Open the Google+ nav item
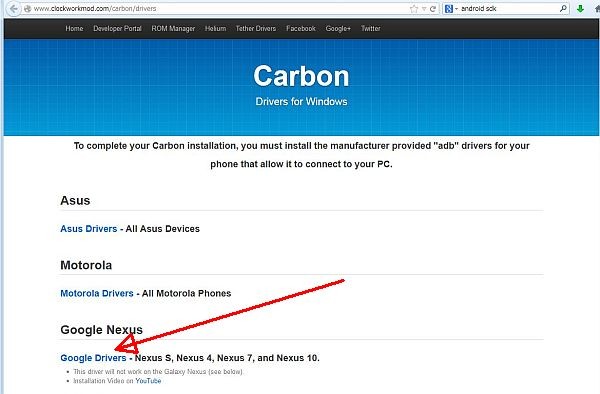This screenshot has width=600, height=394. [338, 28]
